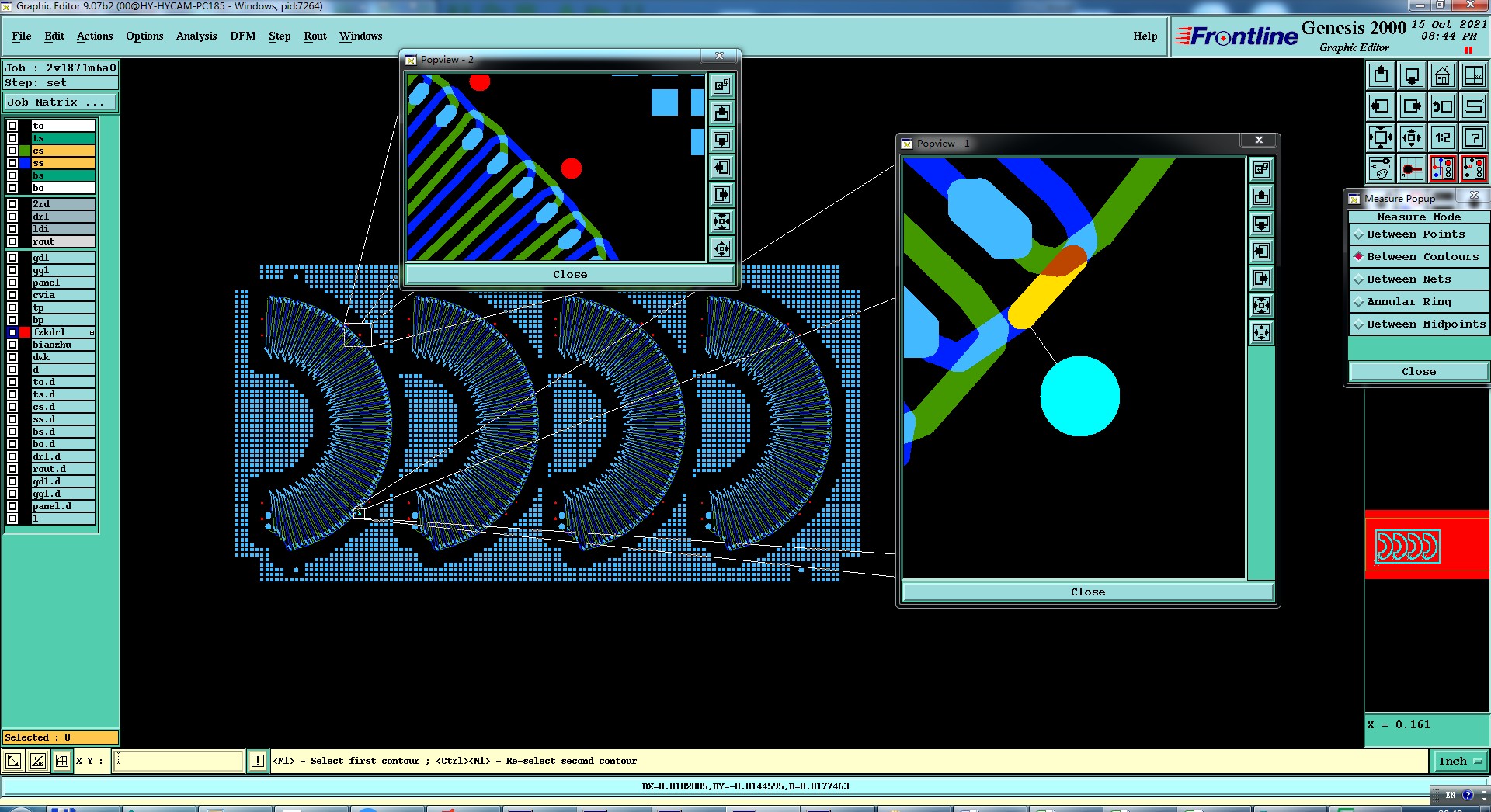Click the S-shaped serpentine icon
Viewport: 1491px width, 812px height.
click(x=1474, y=106)
